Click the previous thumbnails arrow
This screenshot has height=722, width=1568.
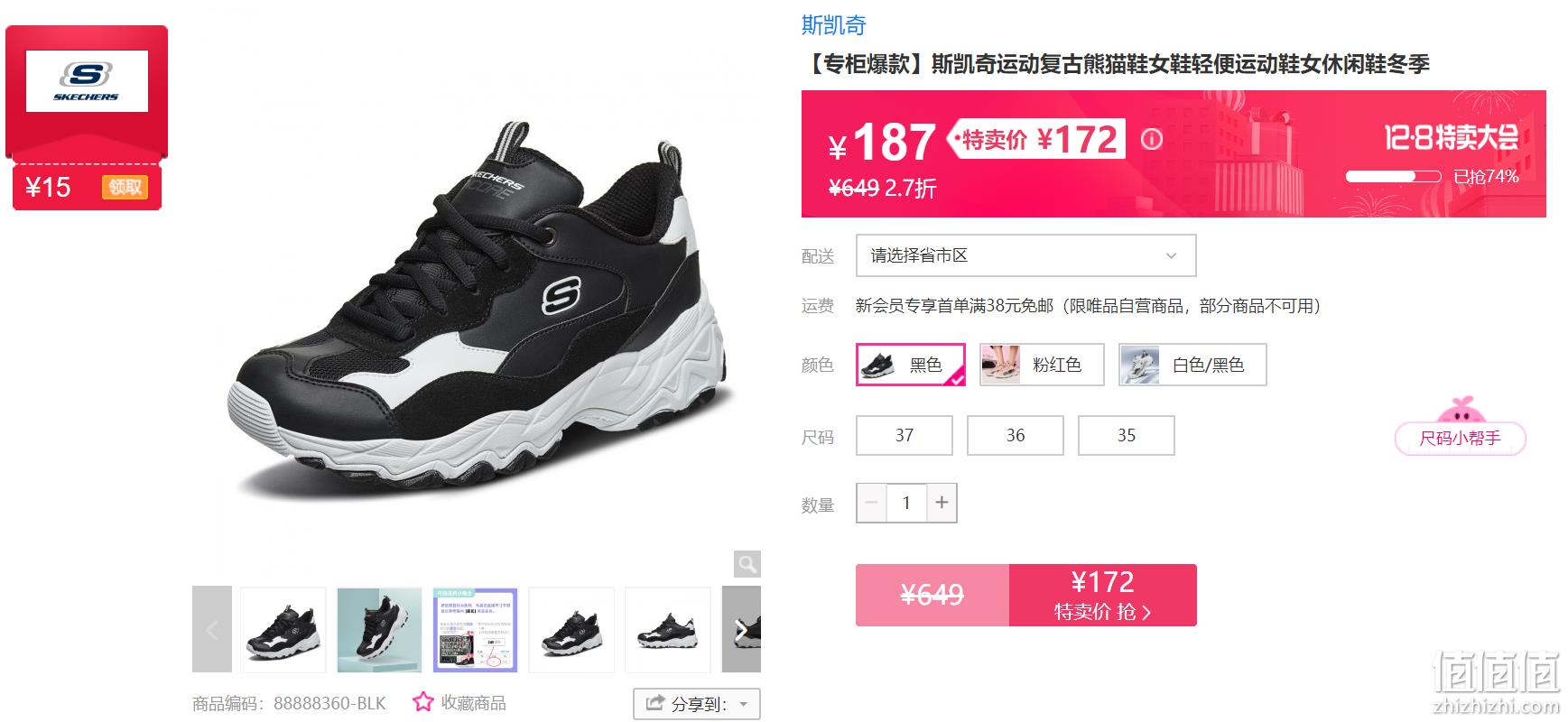tap(212, 629)
